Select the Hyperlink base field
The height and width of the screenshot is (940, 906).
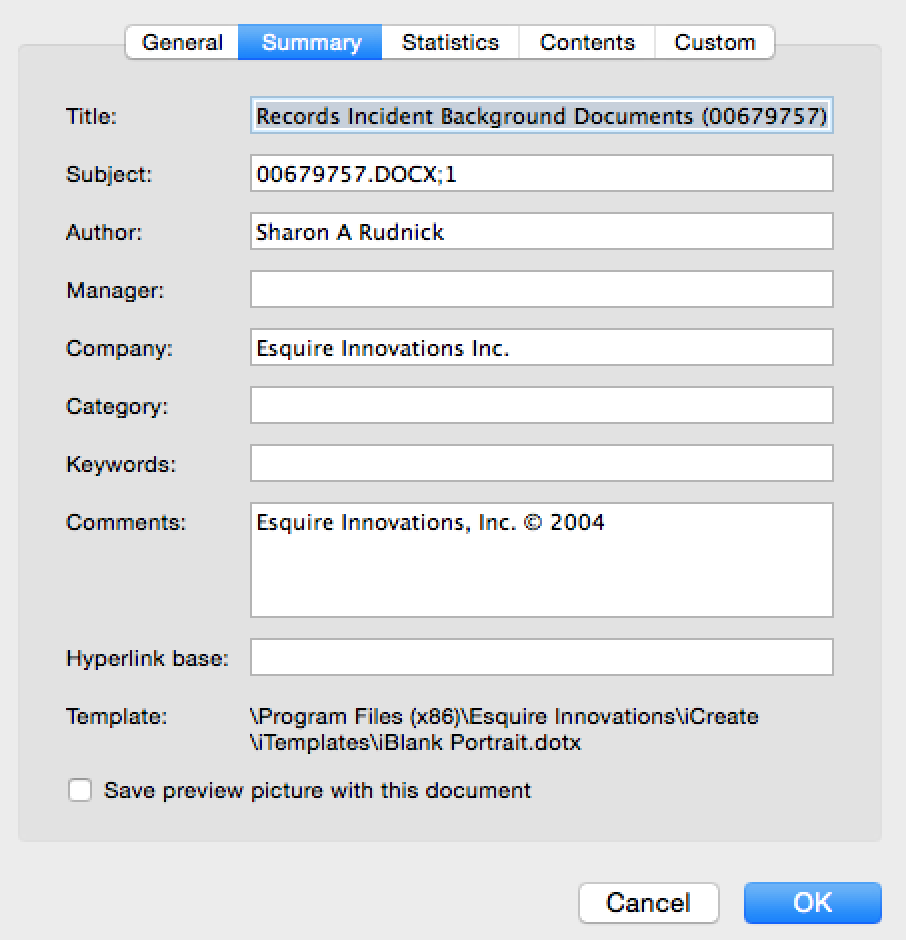click(x=541, y=657)
